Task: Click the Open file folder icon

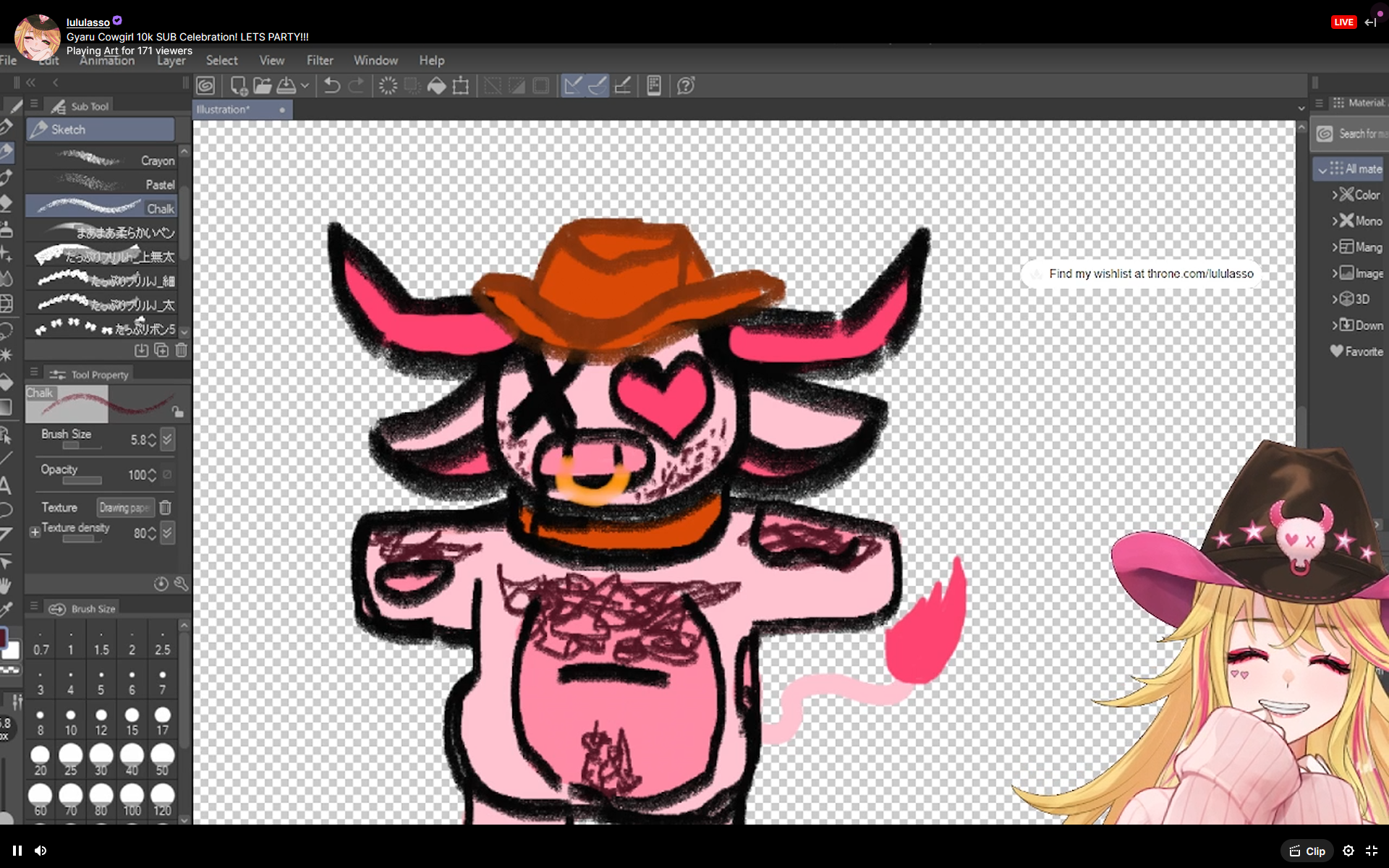Action: click(x=263, y=86)
